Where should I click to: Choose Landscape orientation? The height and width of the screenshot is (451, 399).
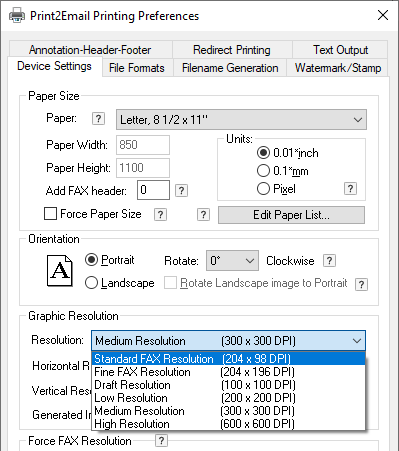click(91, 283)
